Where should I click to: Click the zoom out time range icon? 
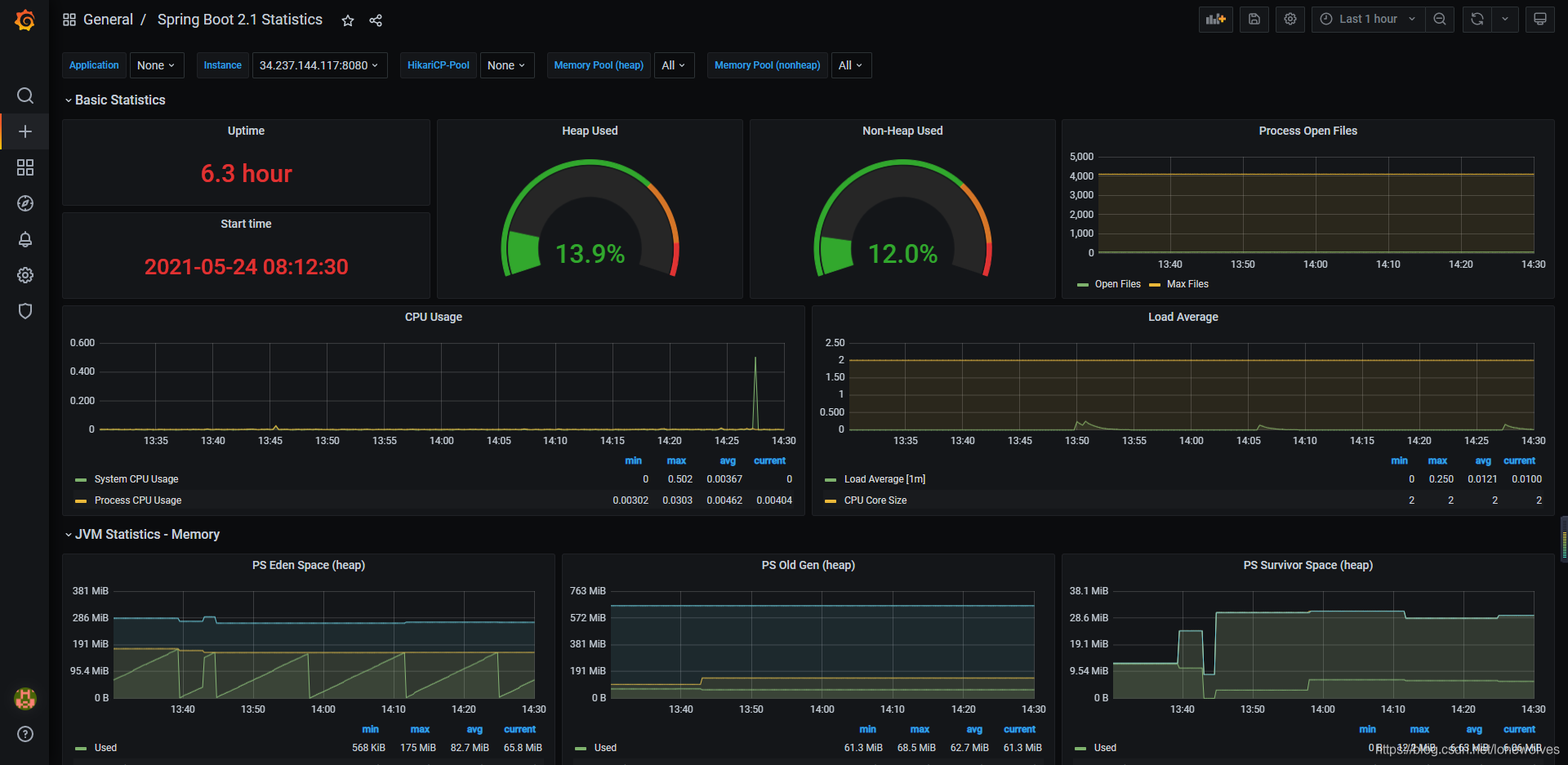coord(1440,19)
